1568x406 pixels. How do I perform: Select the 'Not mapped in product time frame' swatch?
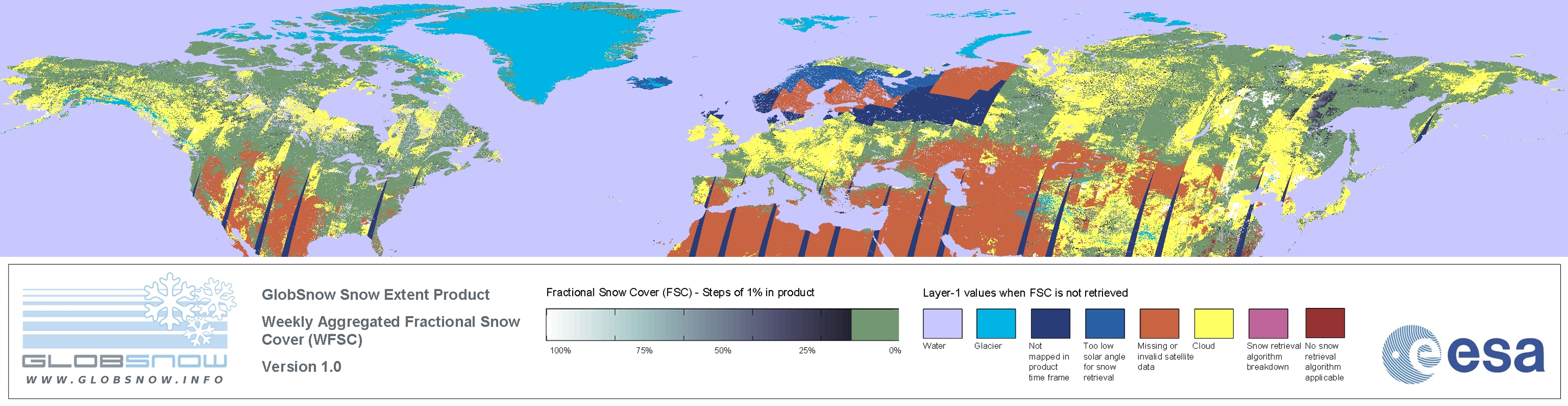[x=1050, y=323]
